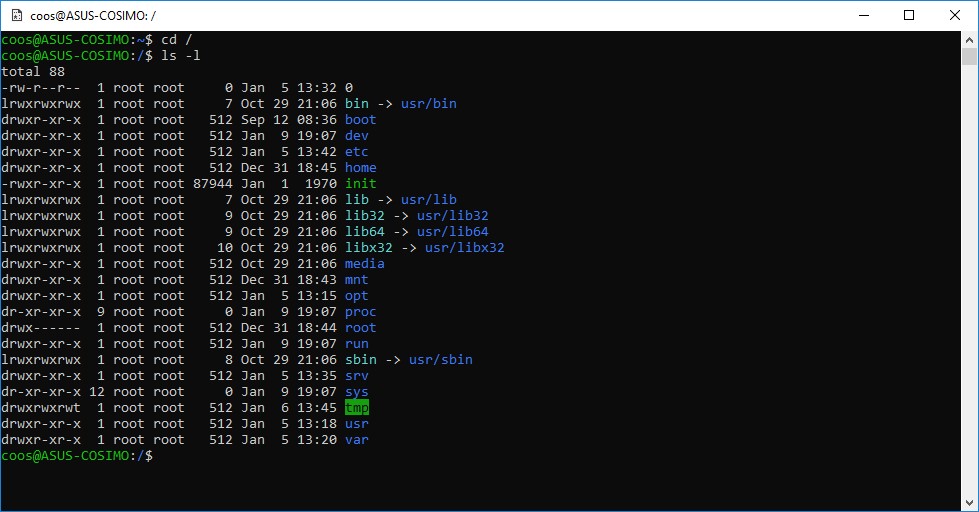Click the 'usr/sbin' symlink target

point(441,360)
